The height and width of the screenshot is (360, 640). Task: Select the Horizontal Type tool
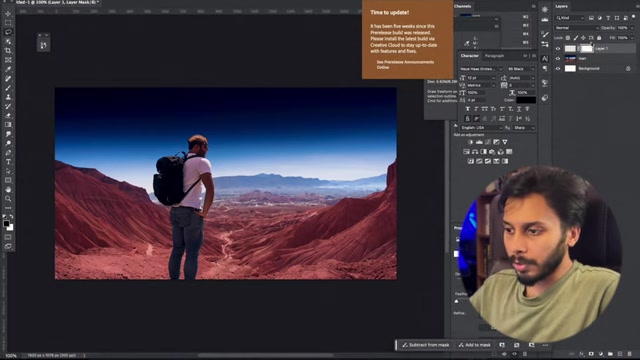pos(8,162)
